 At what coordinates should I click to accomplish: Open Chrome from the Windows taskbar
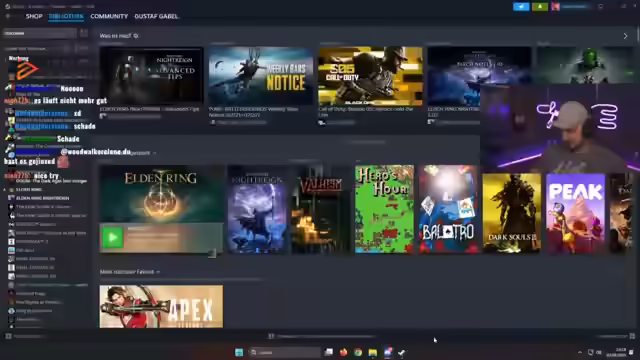pyautogui.click(x=358, y=352)
